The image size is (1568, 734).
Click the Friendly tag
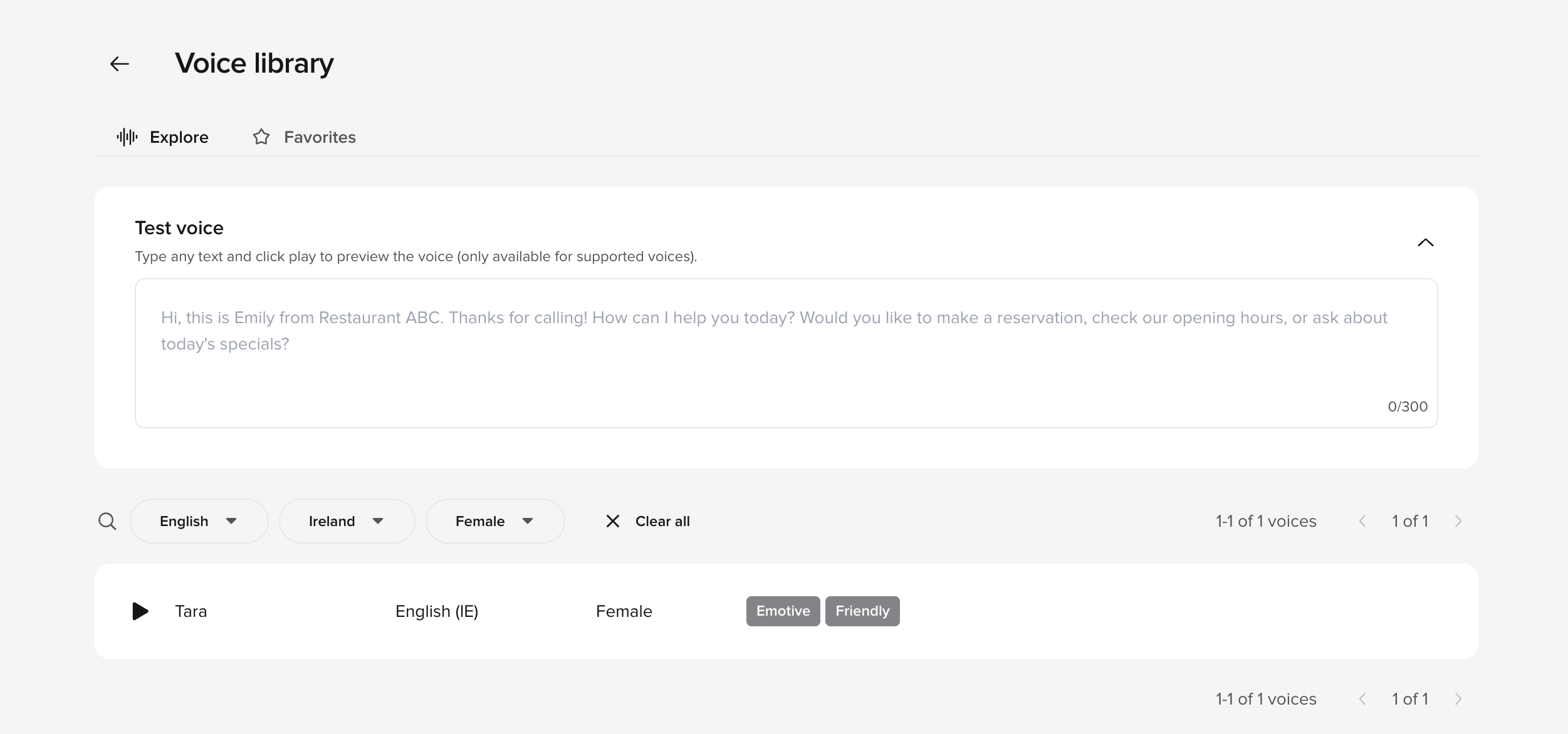point(862,611)
